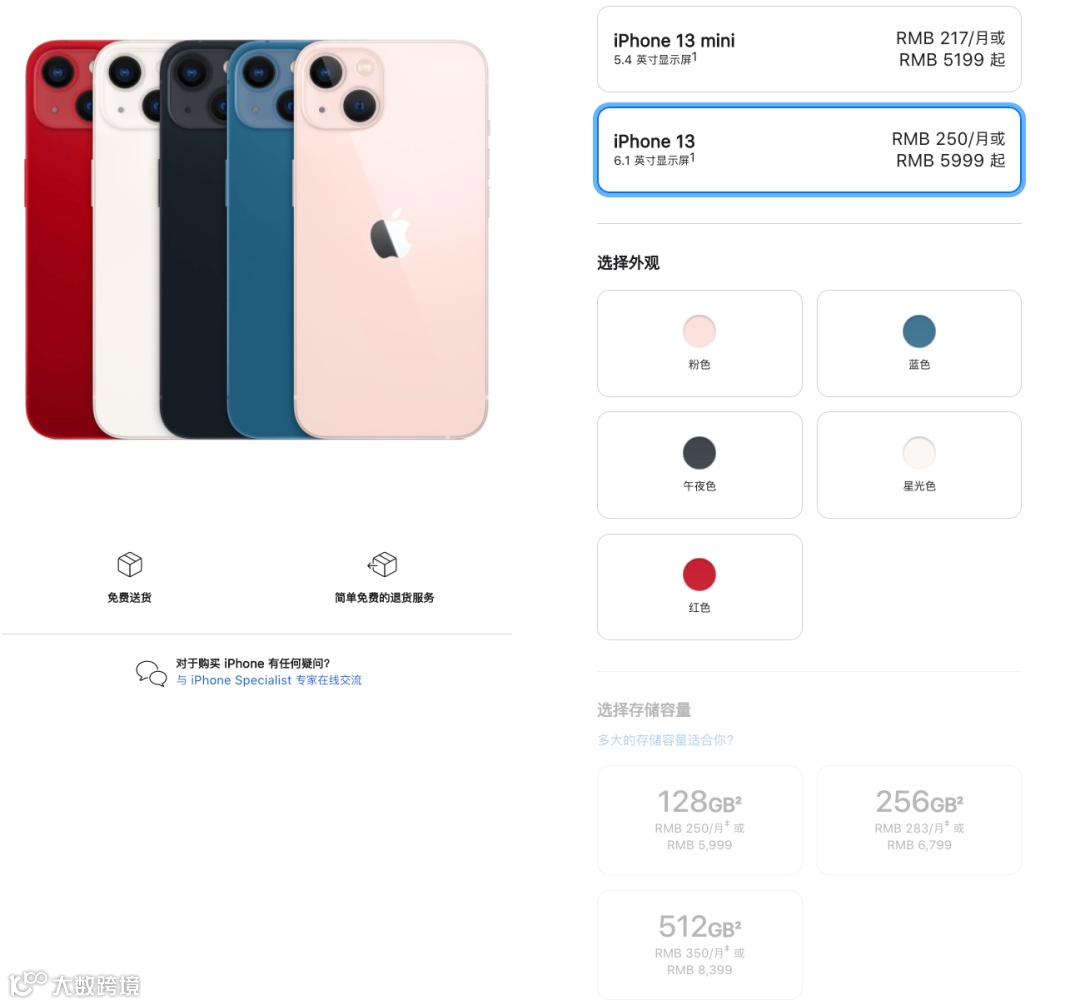Select 256GB storage option

[919, 820]
